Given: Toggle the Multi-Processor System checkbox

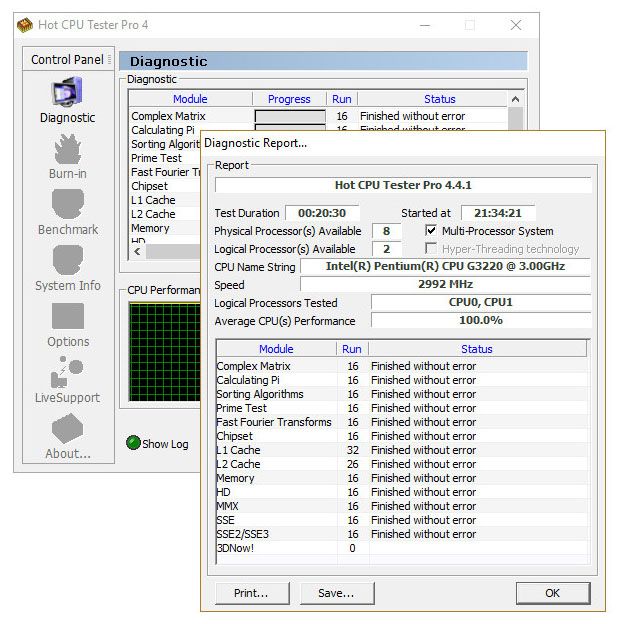Looking at the screenshot, I should pos(431,230).
